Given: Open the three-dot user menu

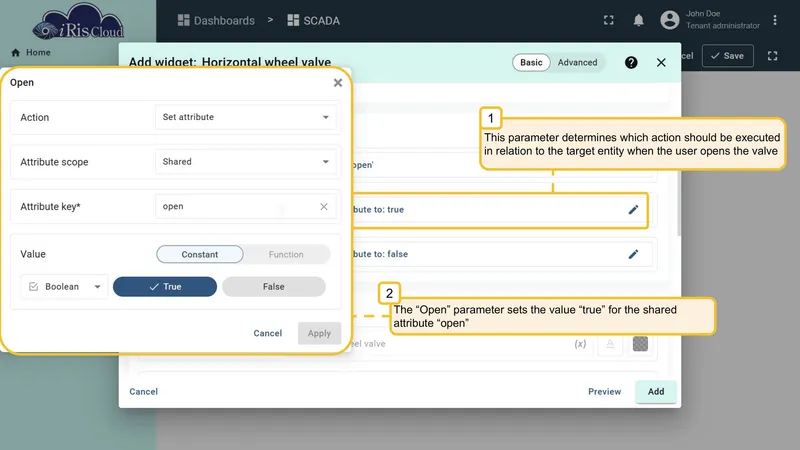Looking at the screenshot, I should pyautogui.click(x=774, y=20).
